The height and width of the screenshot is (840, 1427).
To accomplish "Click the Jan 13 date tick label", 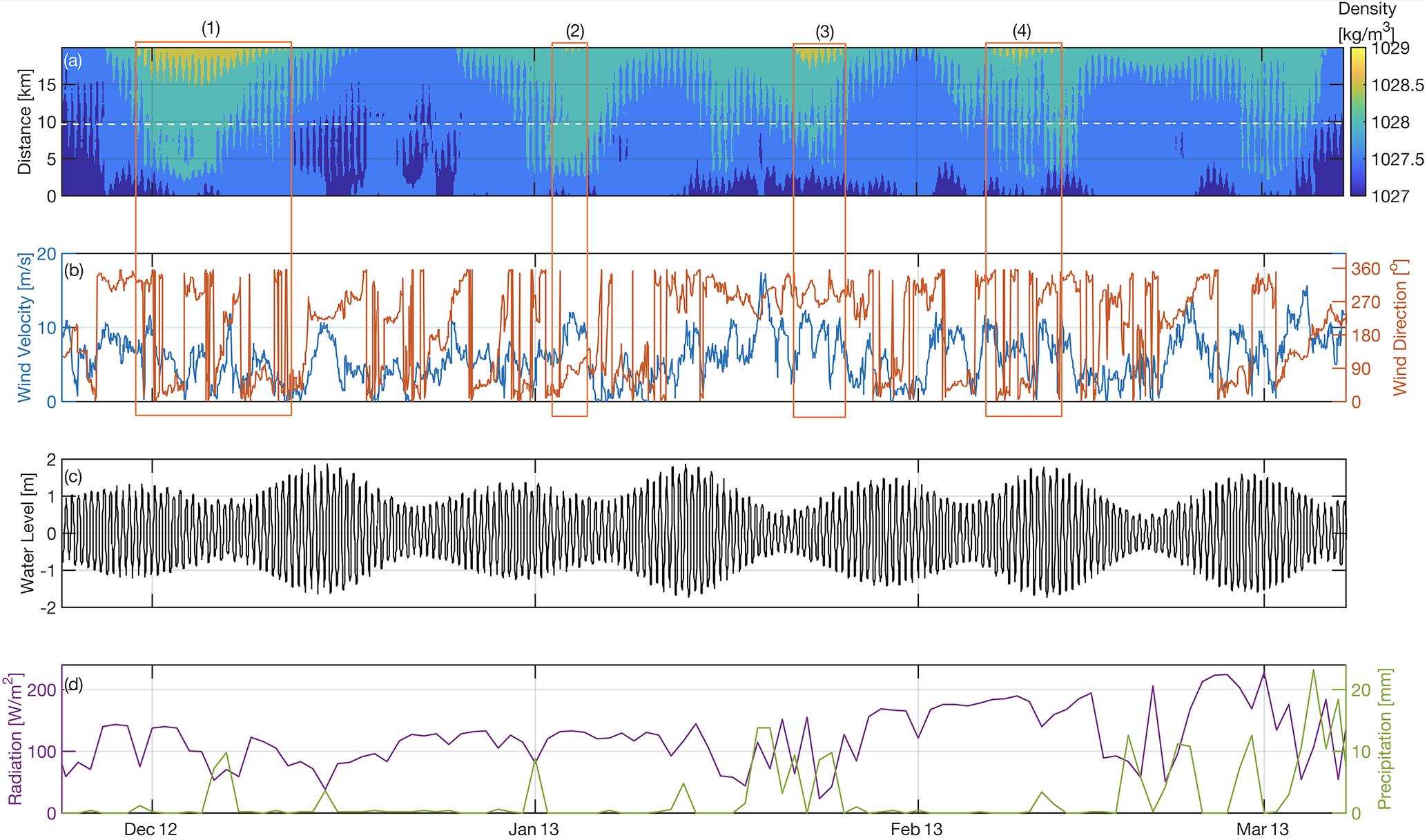I will [534, 829].
